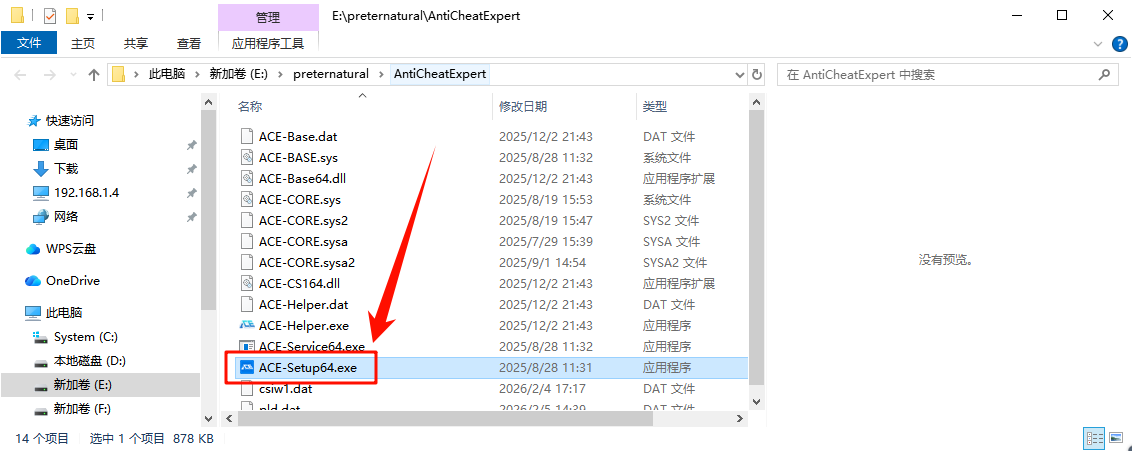
Task: Sort by the 修改日期 column header
Action: [523, 107]
